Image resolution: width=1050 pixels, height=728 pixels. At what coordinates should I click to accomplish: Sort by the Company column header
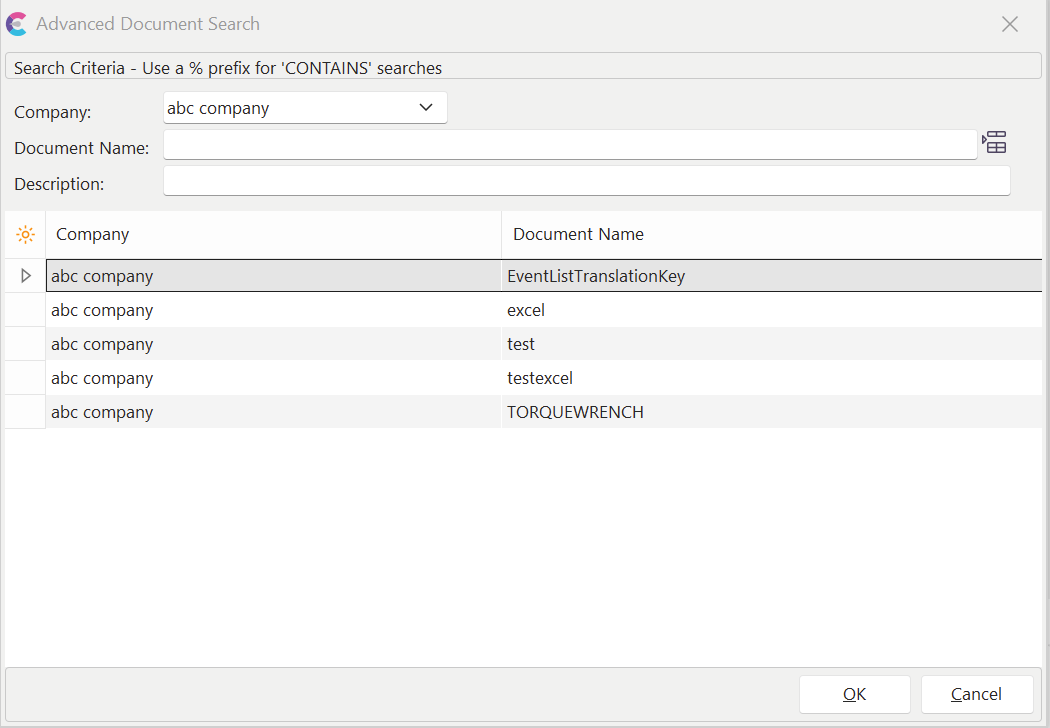point(272,235)
